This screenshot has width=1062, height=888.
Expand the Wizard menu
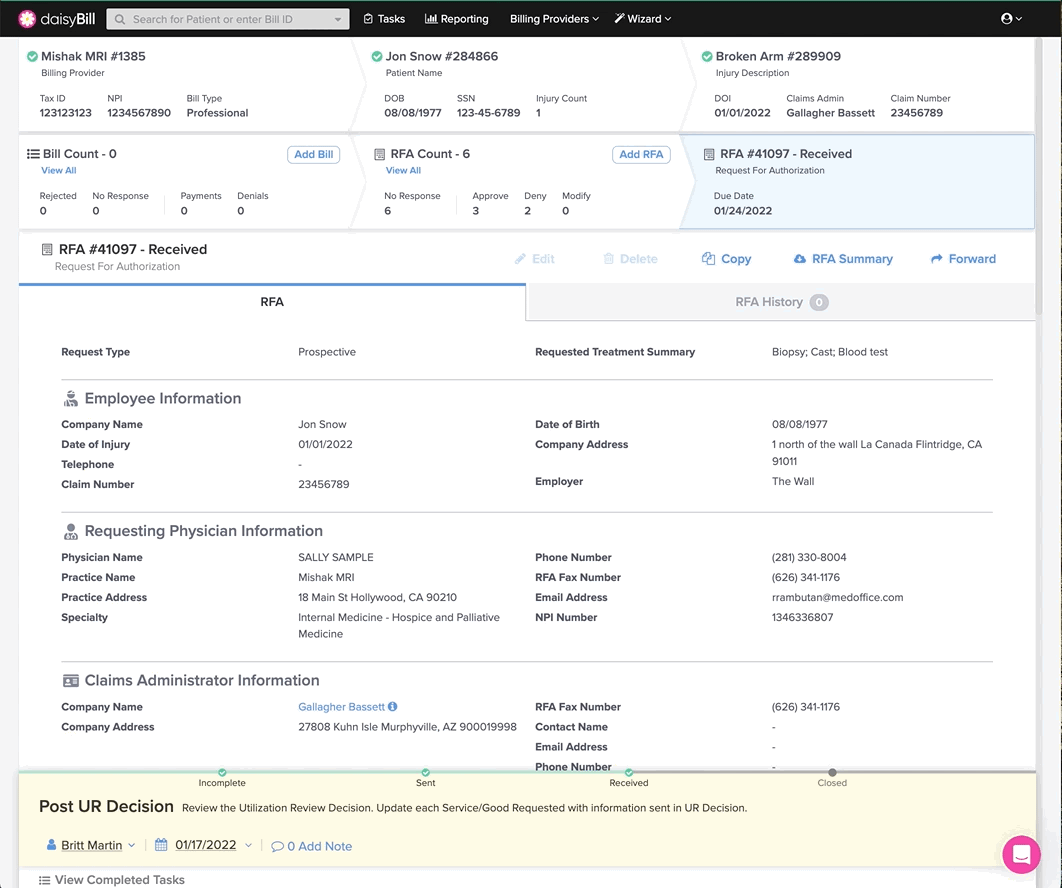(x=643, y=19)
